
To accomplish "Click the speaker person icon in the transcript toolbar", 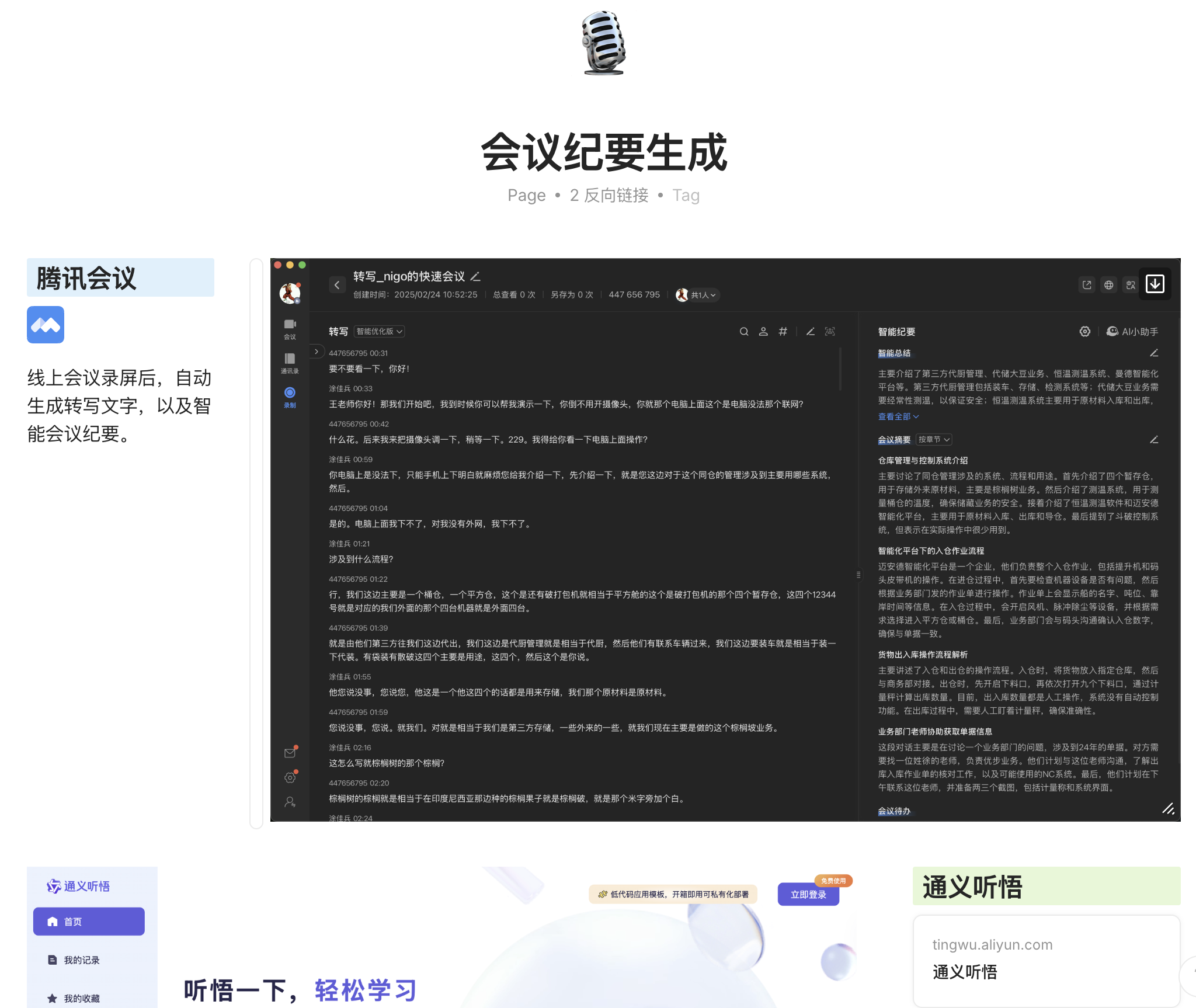I will coord(763,332).
